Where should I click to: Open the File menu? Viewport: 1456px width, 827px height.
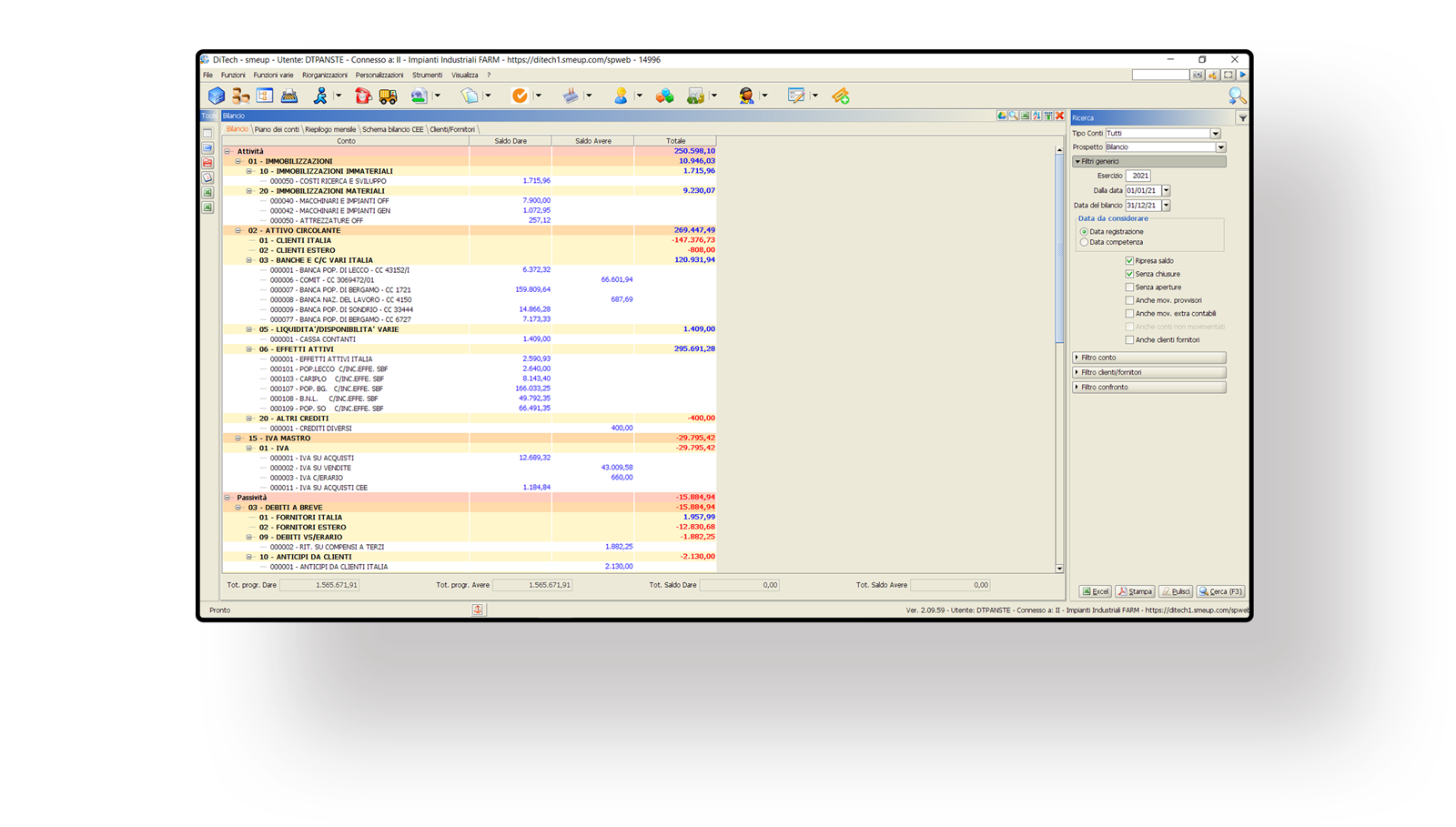(x=208, y=76)
